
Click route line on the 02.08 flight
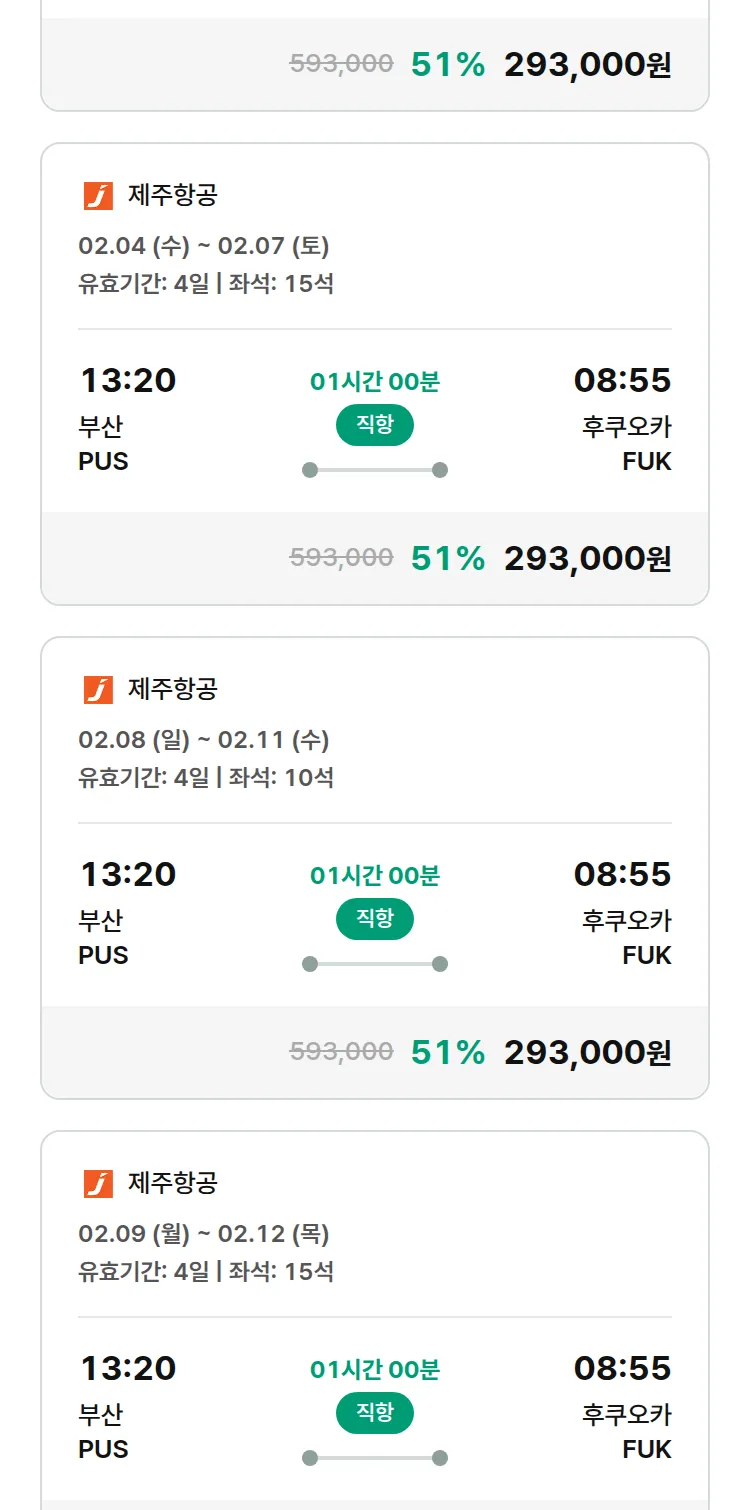coord(375,964)
